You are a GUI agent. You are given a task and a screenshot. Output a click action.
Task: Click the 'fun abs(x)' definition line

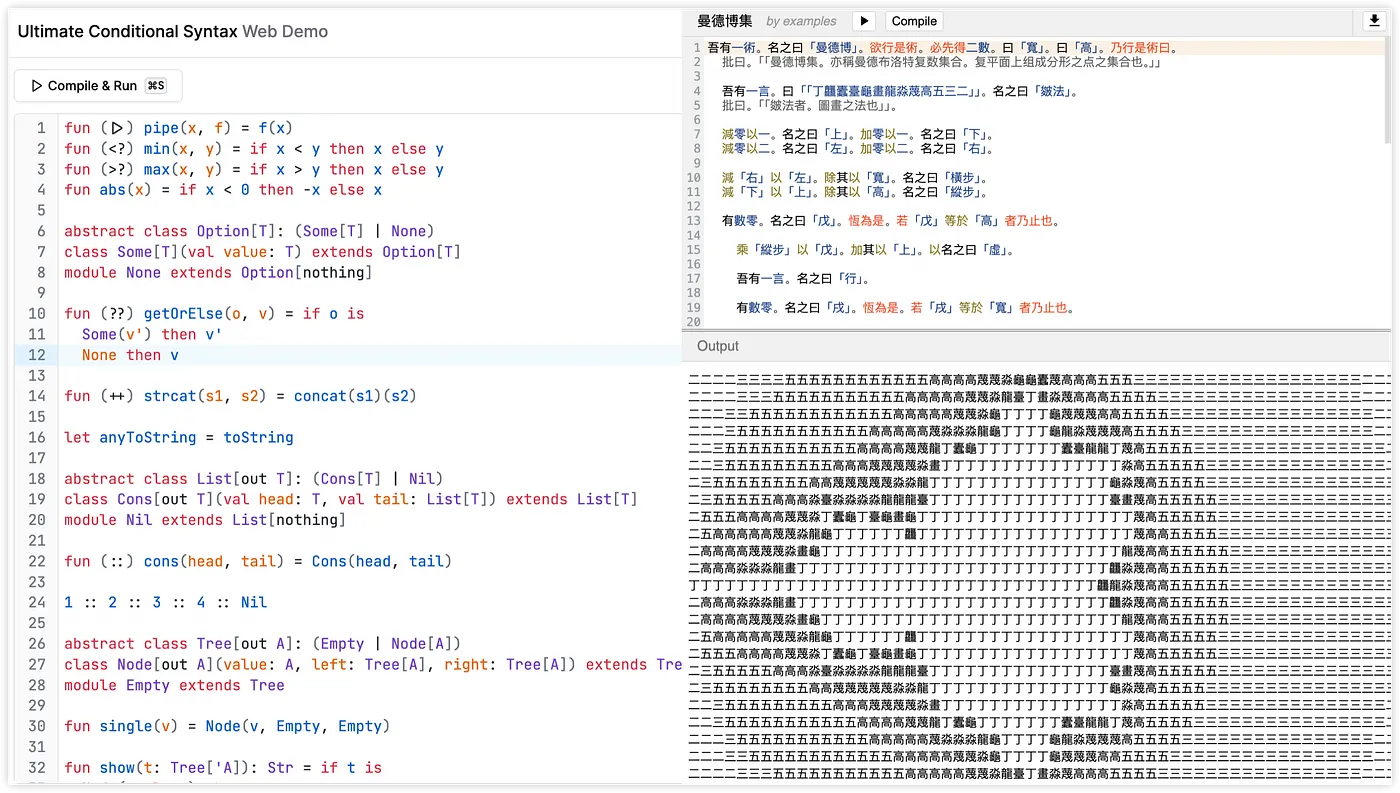(x=223, y=190)
